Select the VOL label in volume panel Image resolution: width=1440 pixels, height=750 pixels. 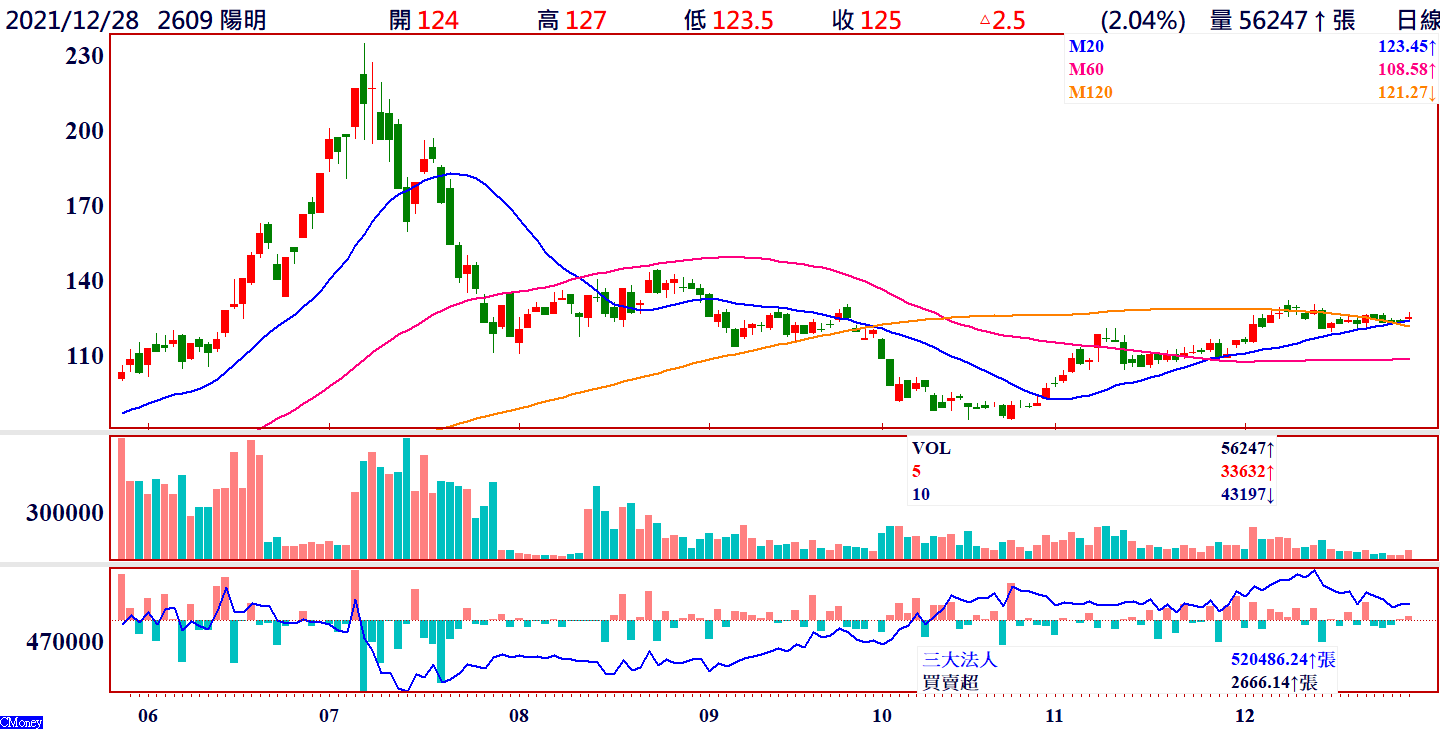931,448
